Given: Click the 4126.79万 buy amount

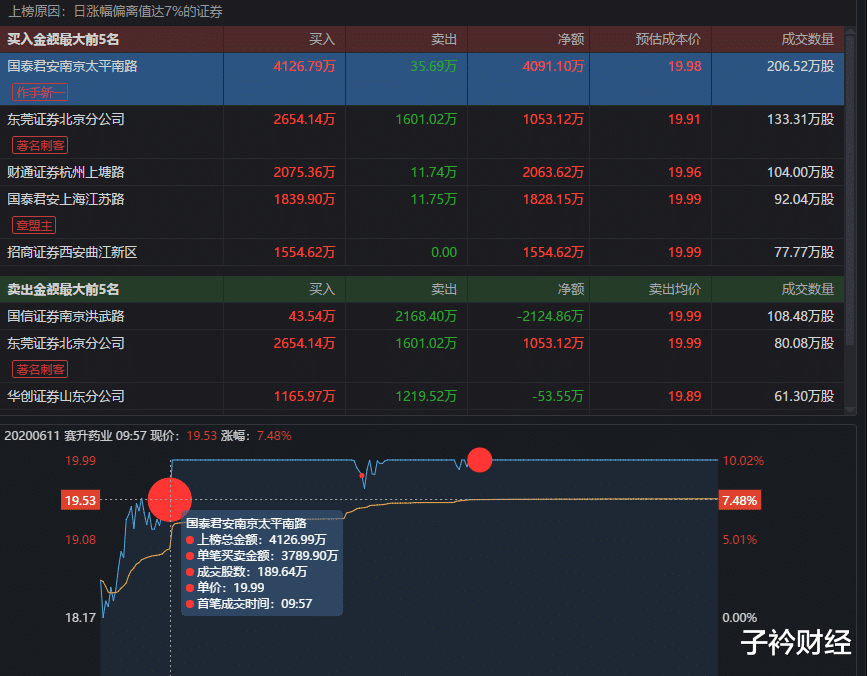Looking at the screenshot, I should coord(304,66).
